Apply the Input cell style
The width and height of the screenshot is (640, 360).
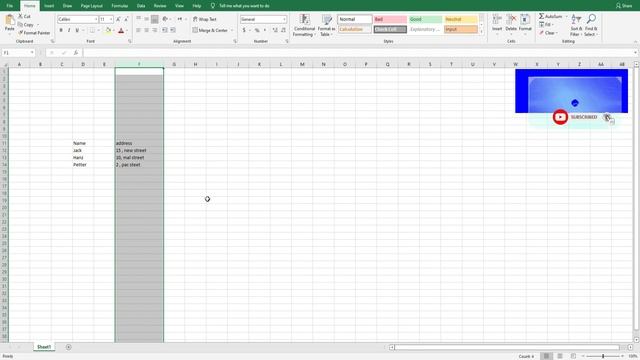pos(461,29)
